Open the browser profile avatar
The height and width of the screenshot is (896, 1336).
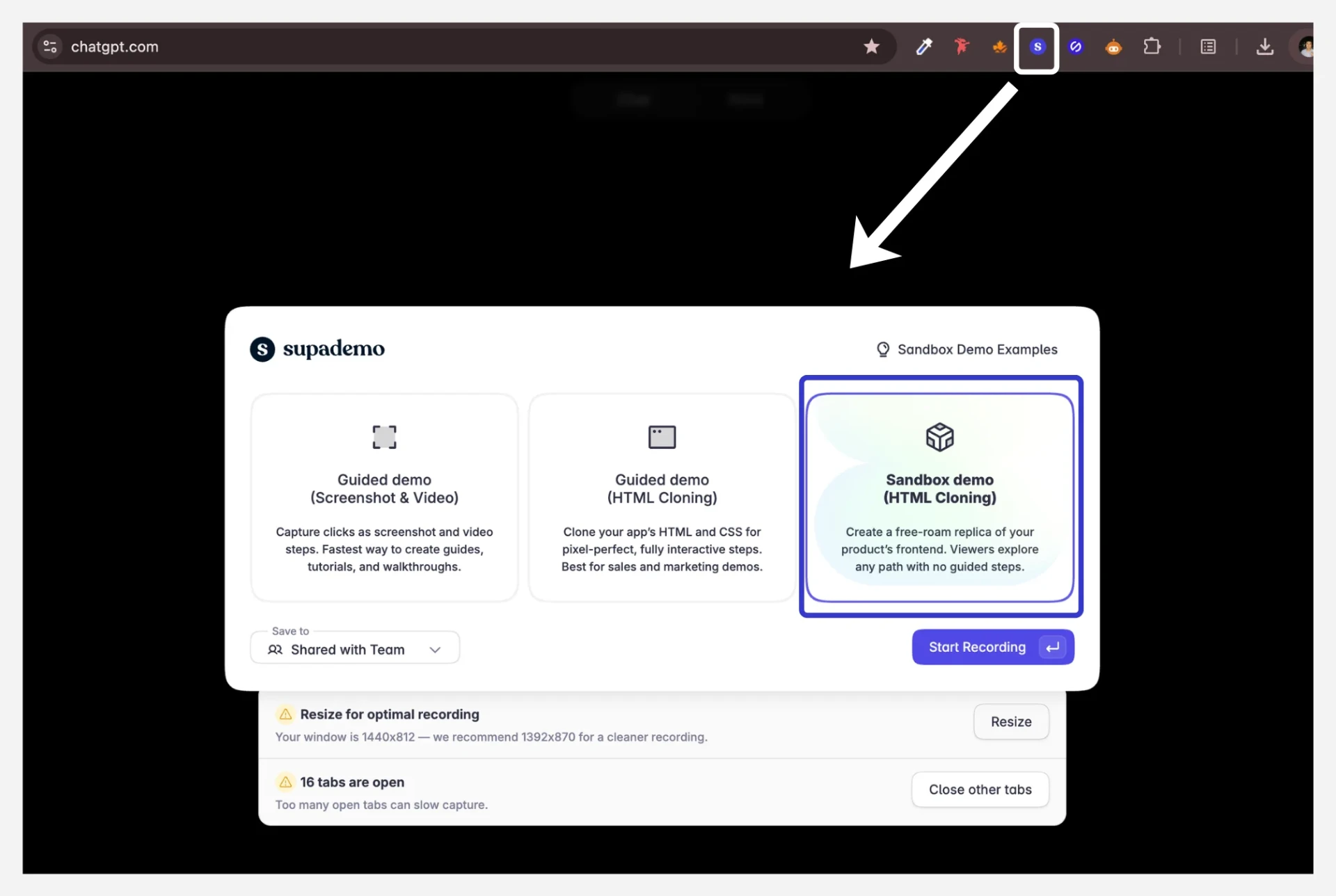coord(1305,47)
